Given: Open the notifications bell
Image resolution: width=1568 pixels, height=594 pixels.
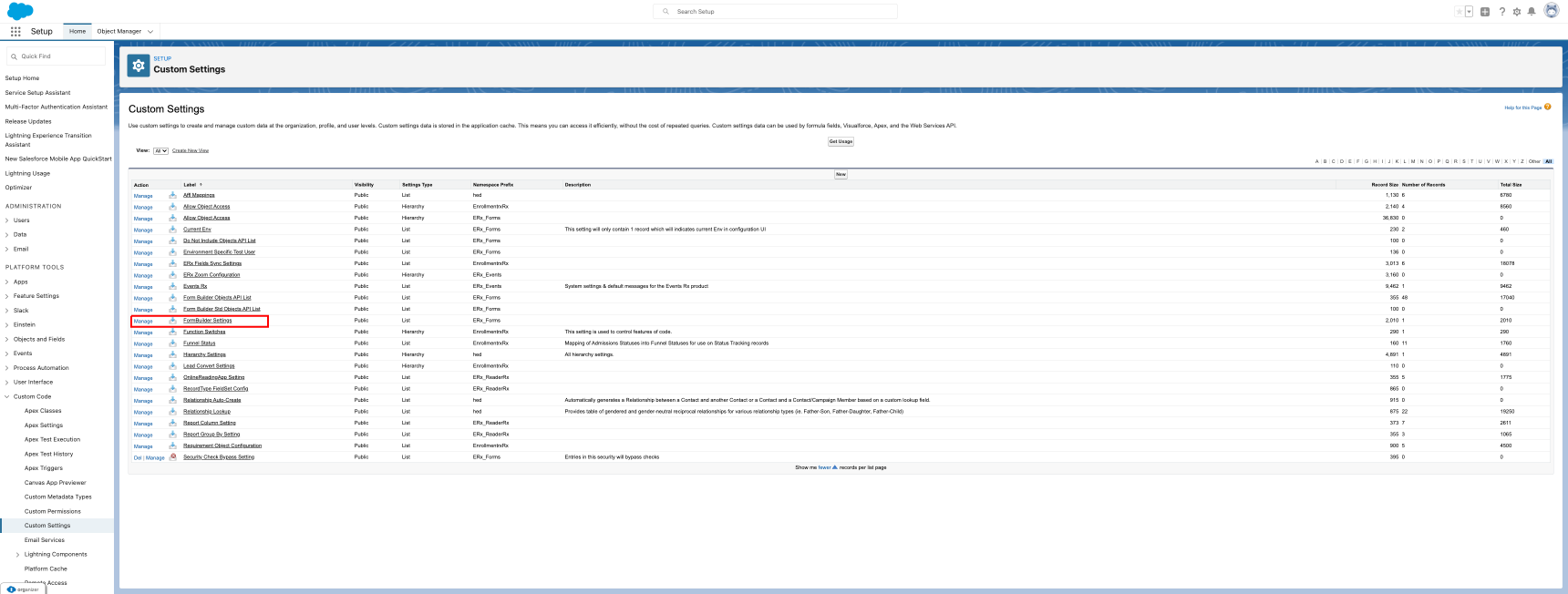Looking at the screenshot, I should [x=1532, y=12].
